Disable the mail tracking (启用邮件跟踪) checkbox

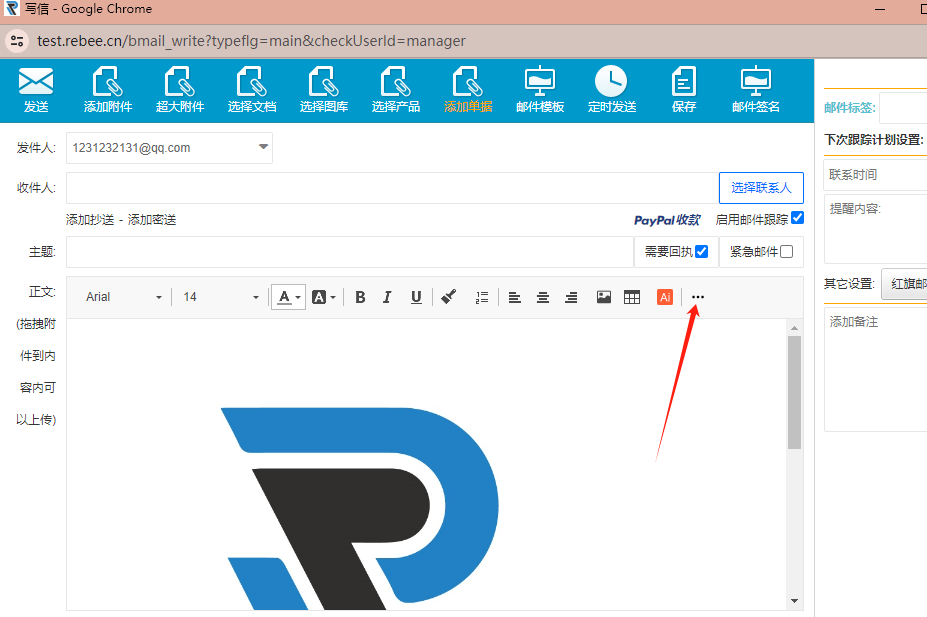click(798, 217)
